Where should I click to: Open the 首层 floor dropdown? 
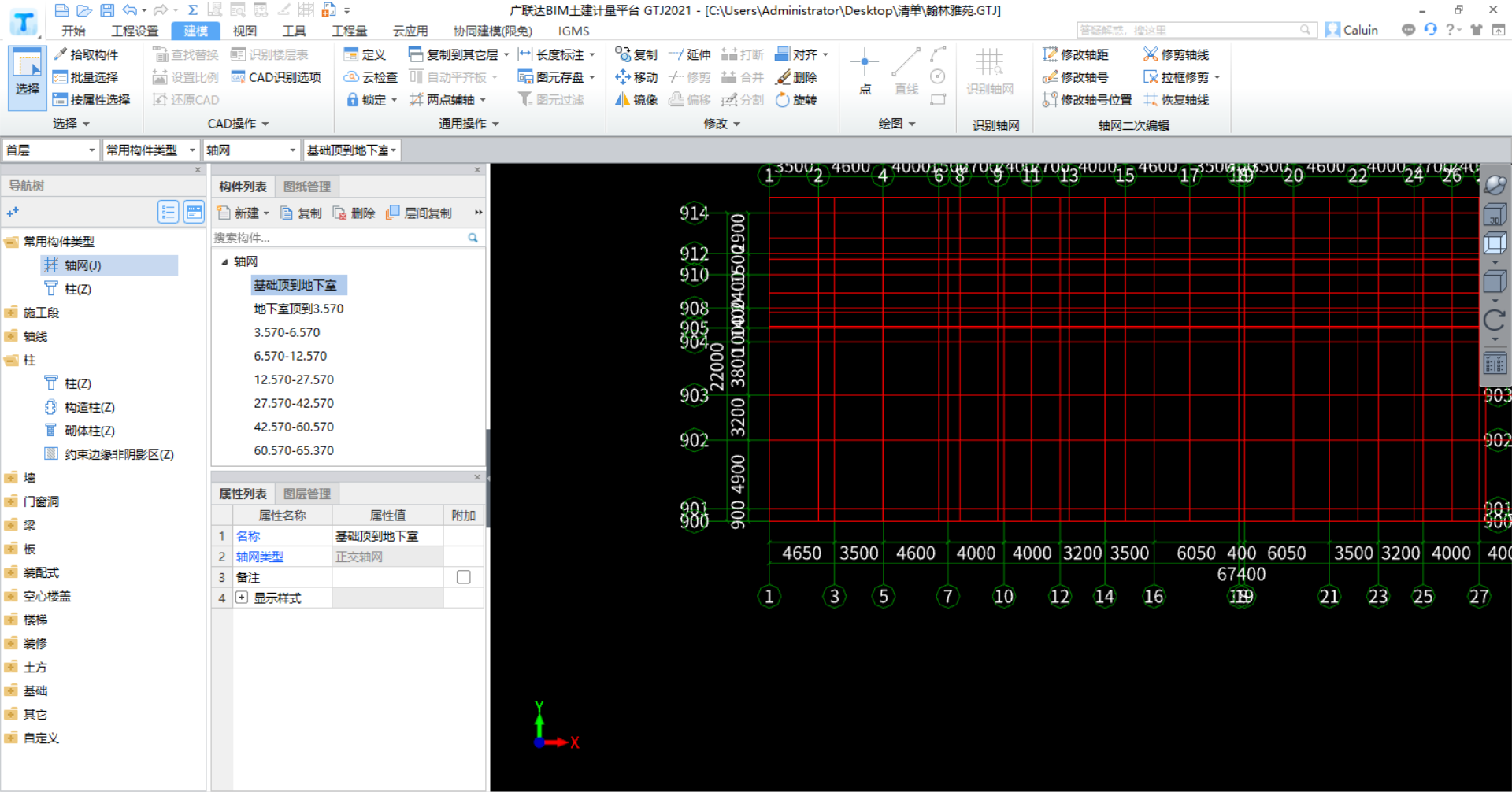pos(50,150)
